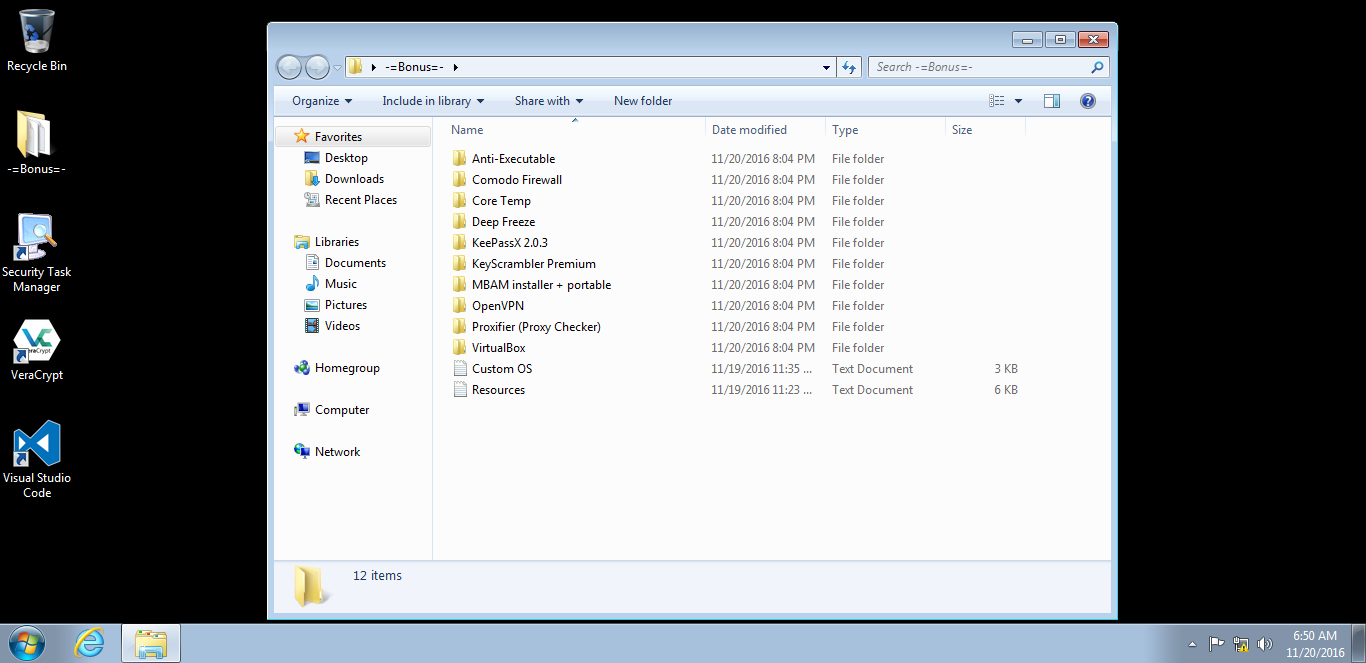Screen dimensions: 1366x663
Task: Open the Include in library dropdown
Action: [433, 101]
